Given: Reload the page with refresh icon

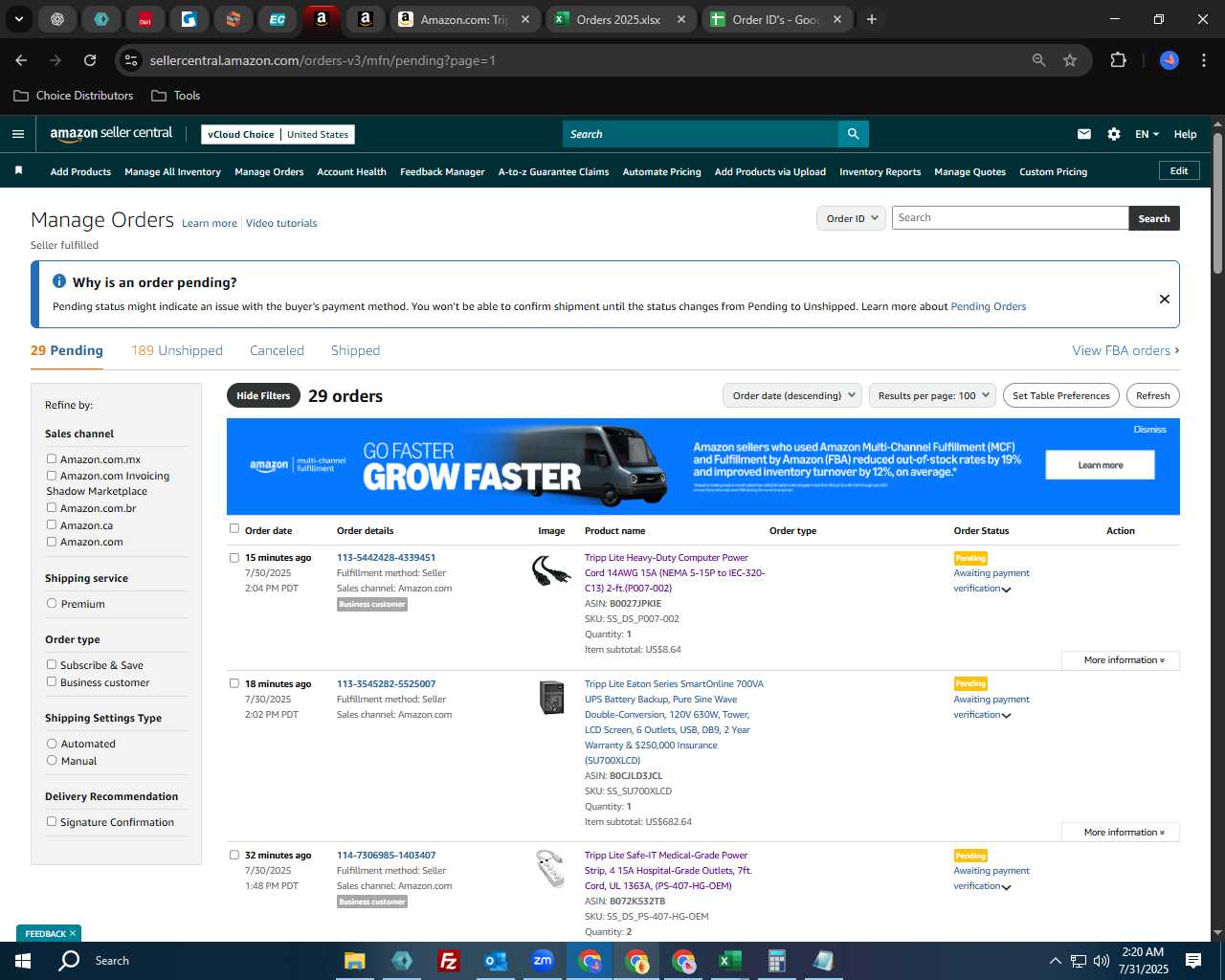Looking at the screenshot, I should 90,60.
